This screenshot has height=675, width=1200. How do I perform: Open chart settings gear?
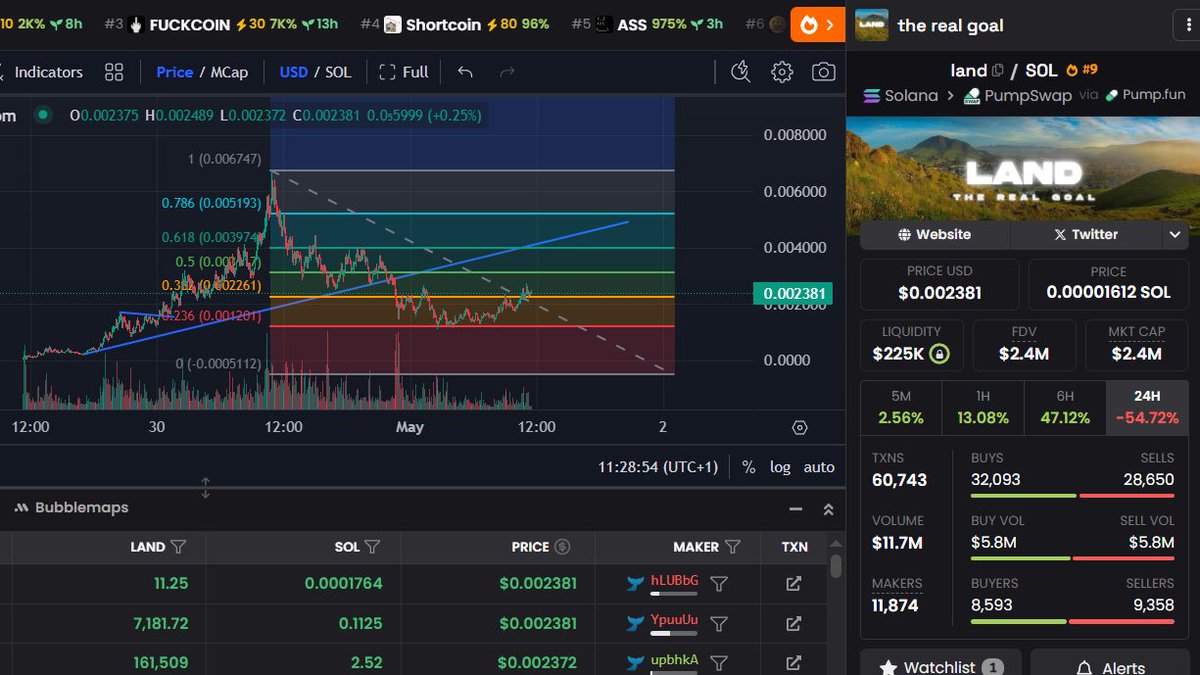click(782, 72)
